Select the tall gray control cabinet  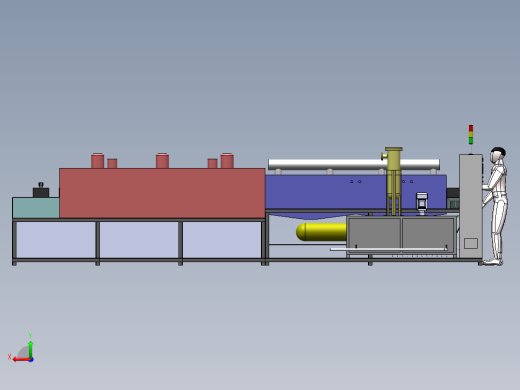coord(471,206)
